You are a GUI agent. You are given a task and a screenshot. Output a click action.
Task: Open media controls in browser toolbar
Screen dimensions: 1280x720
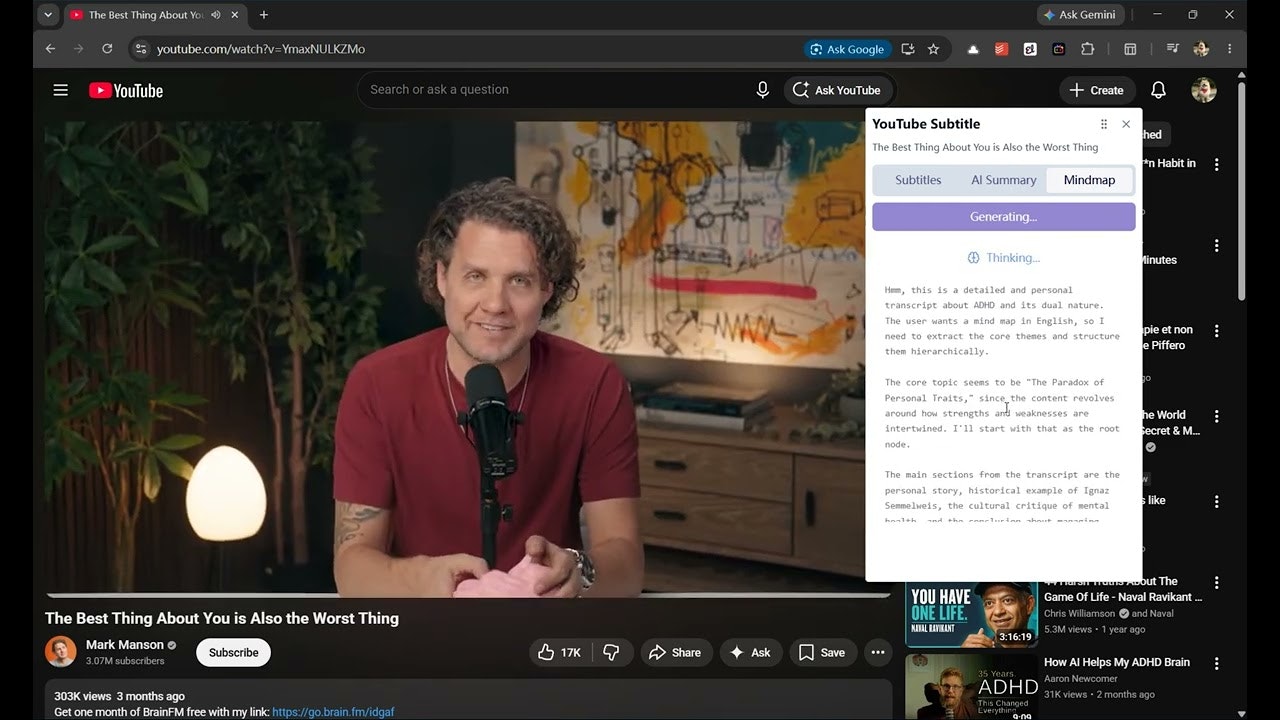pyautogui.click(x=1172, y=49)
